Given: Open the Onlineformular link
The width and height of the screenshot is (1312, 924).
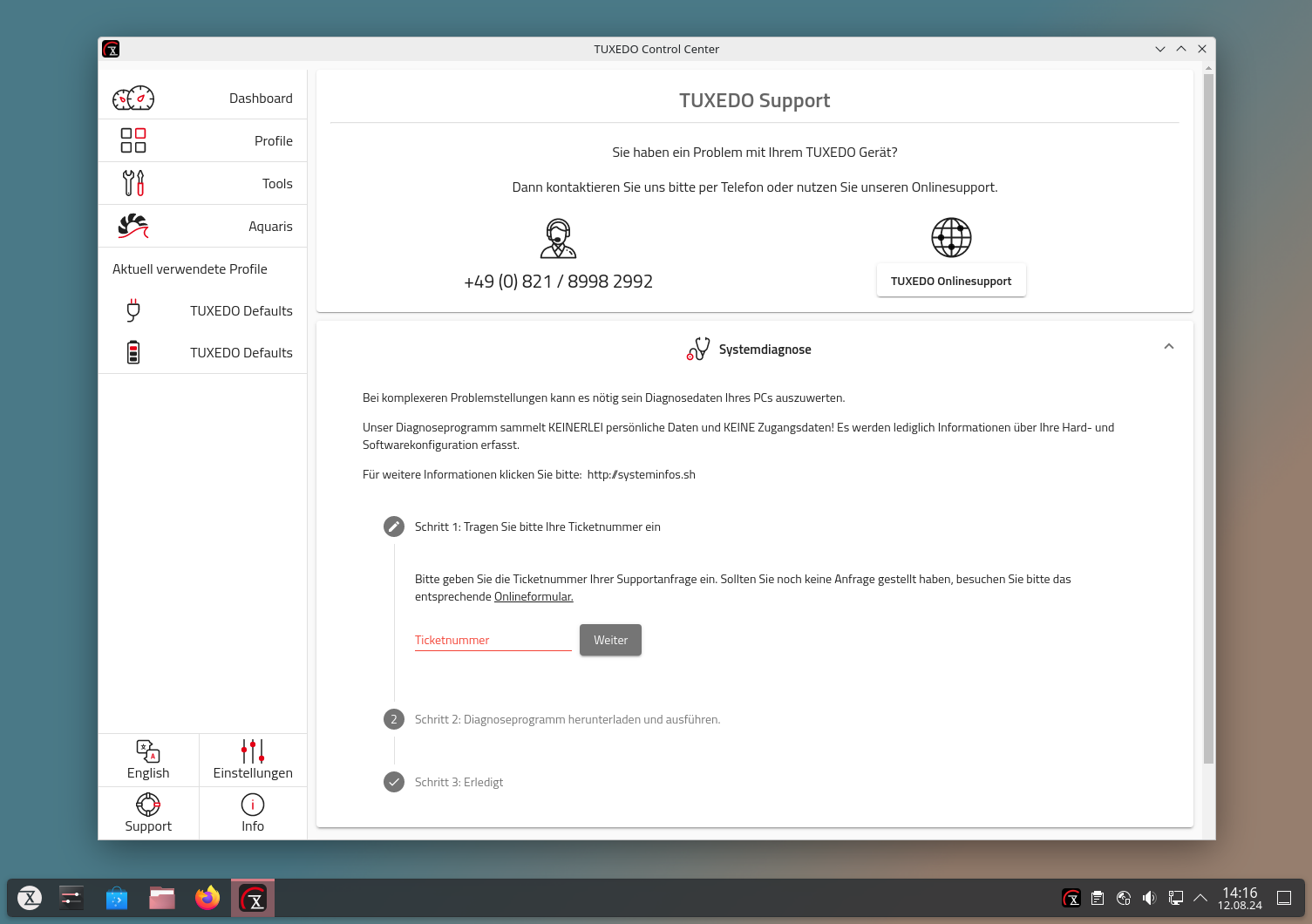Looking at the screenshot, I should pos(534,597).
